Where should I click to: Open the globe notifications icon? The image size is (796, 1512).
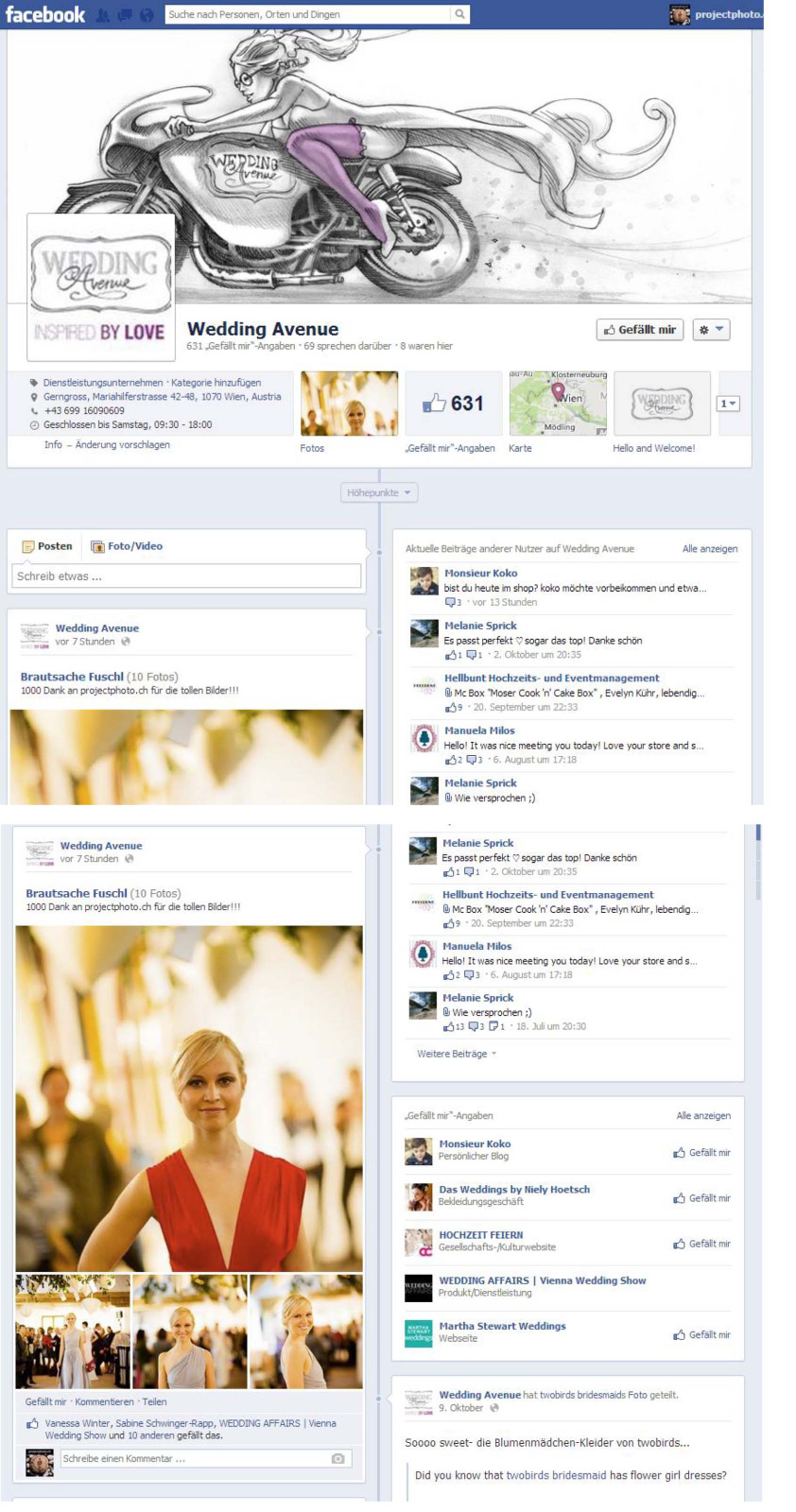coord(147,15)
